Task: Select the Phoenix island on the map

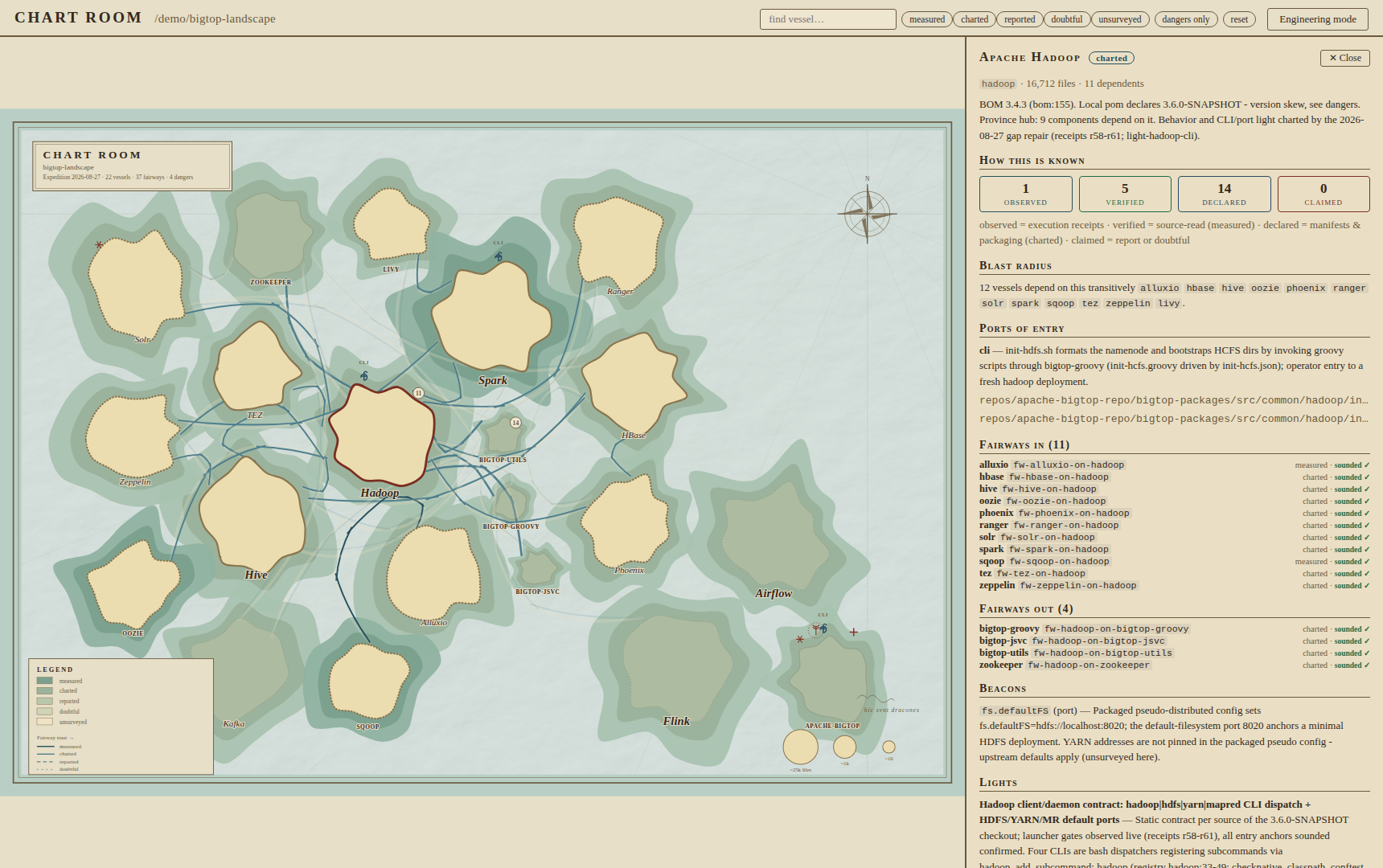Action: coord(625,522)
